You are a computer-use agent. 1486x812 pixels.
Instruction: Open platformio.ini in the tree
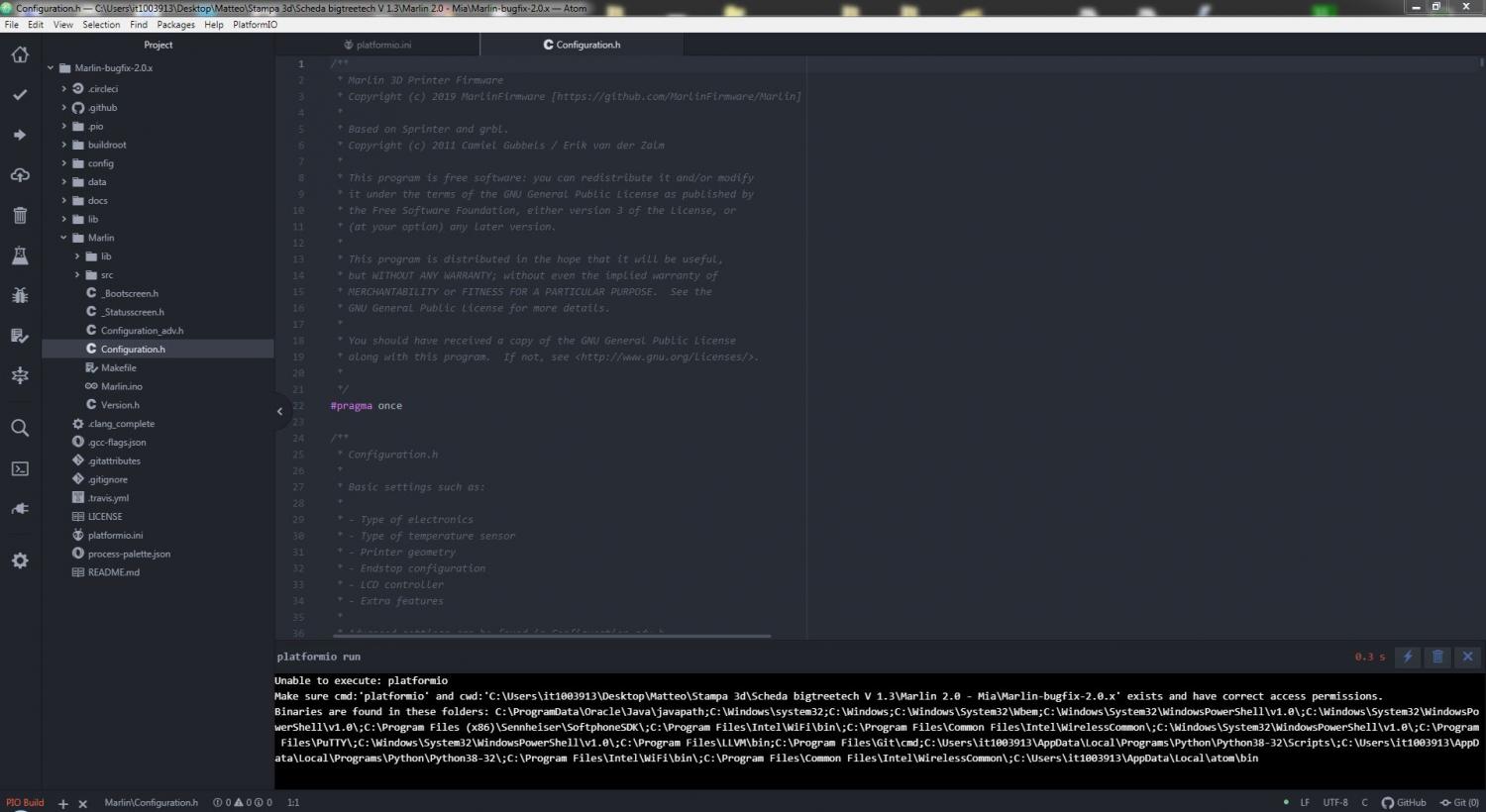coord(115,536)
